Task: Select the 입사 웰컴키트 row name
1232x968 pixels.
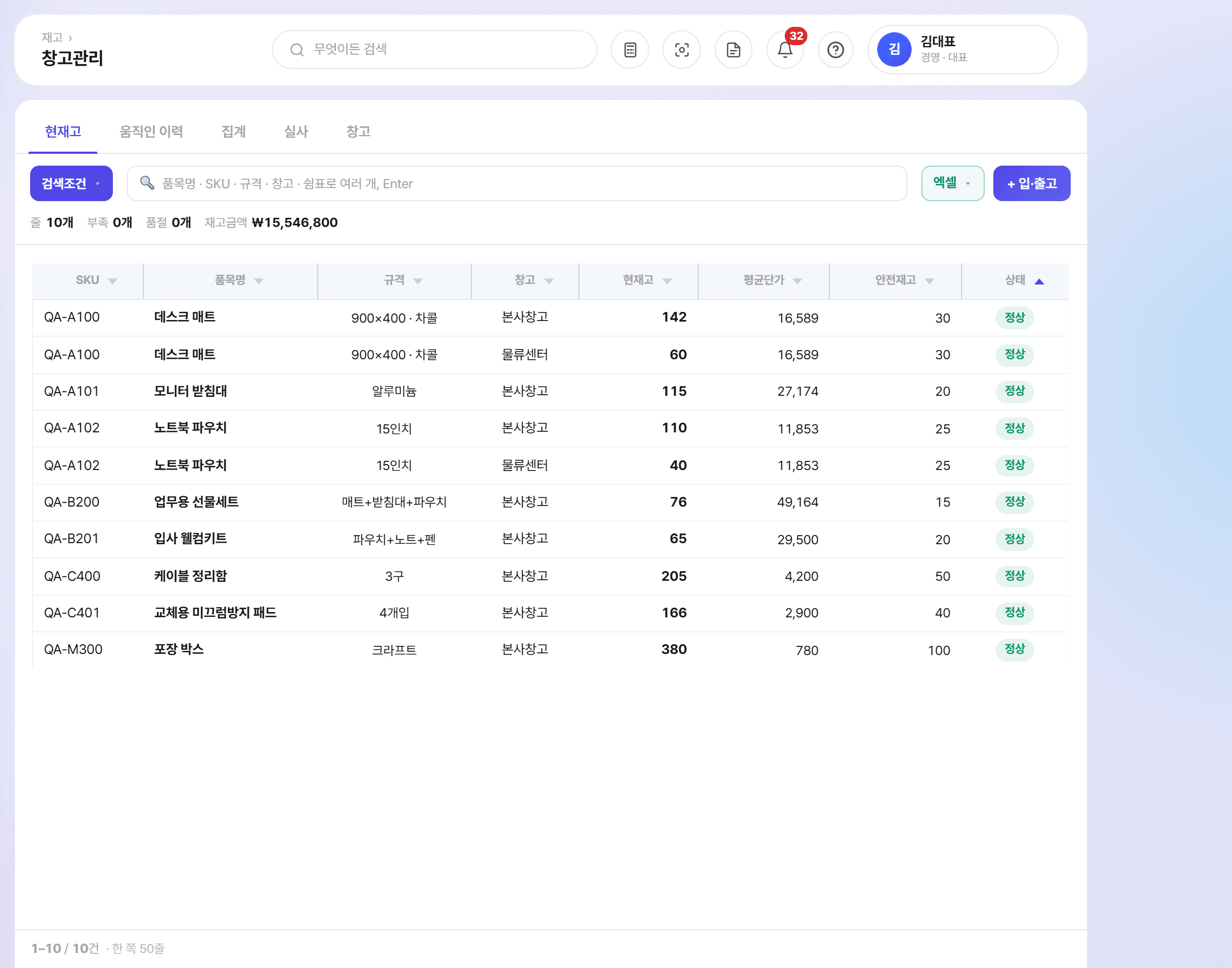Action: pos(190,538)
